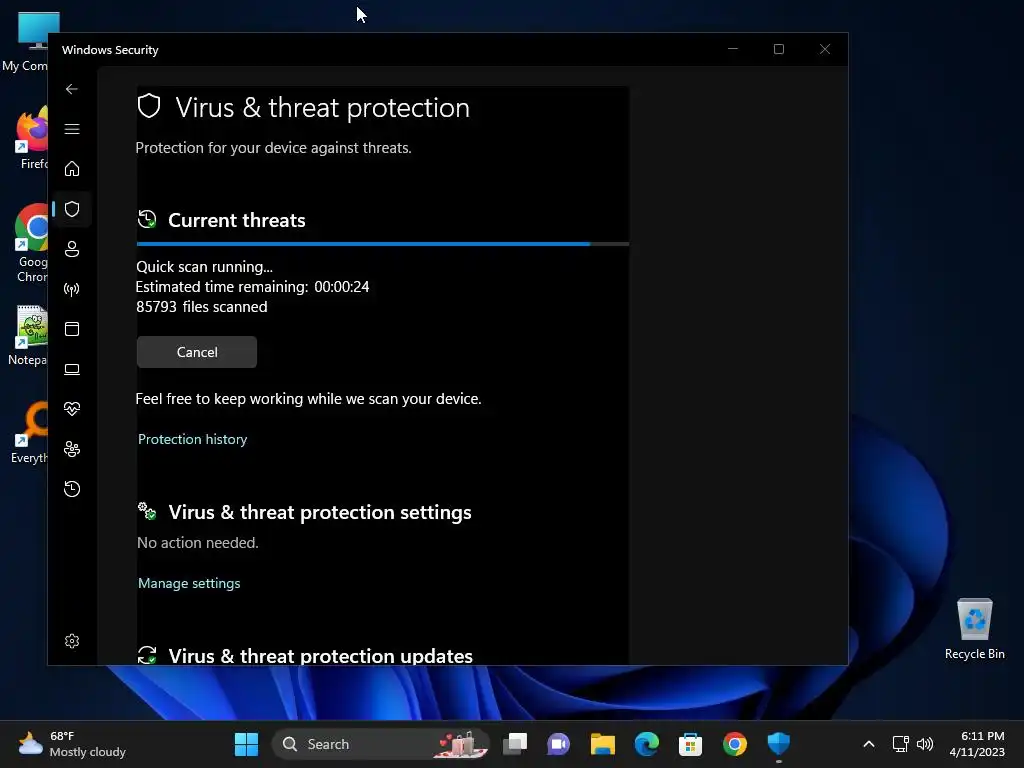The width and height of the screenshot is (1024, 768).
Task: Open the network status tray icon
Action: pyautogui.click(x=901, y=744)
